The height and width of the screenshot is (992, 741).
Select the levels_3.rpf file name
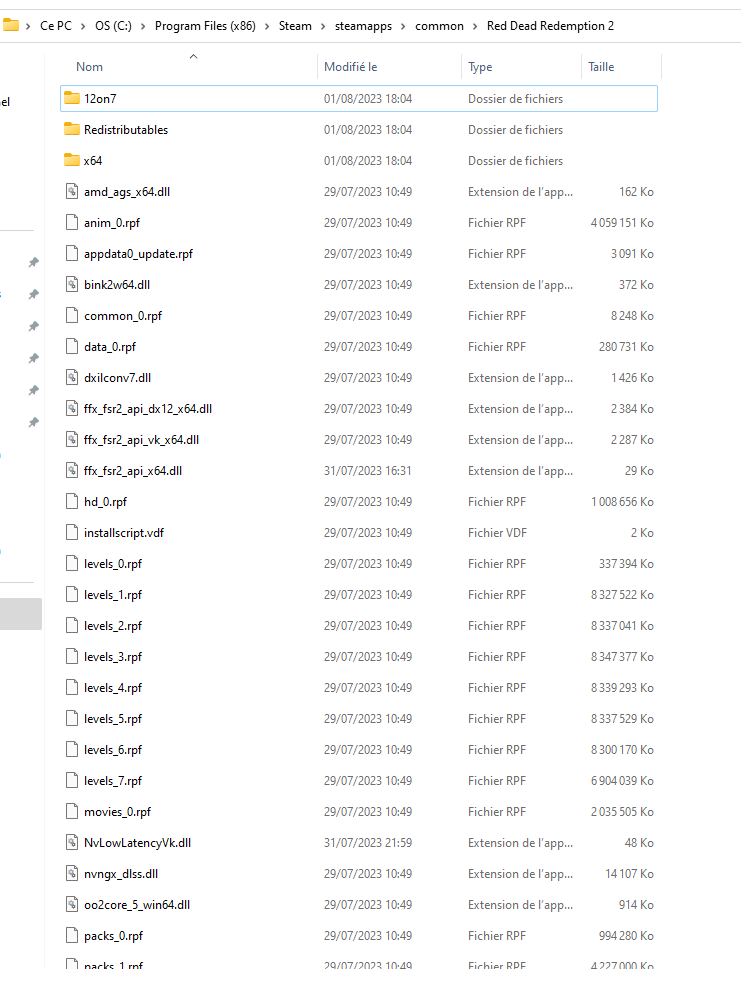point(113,657)
